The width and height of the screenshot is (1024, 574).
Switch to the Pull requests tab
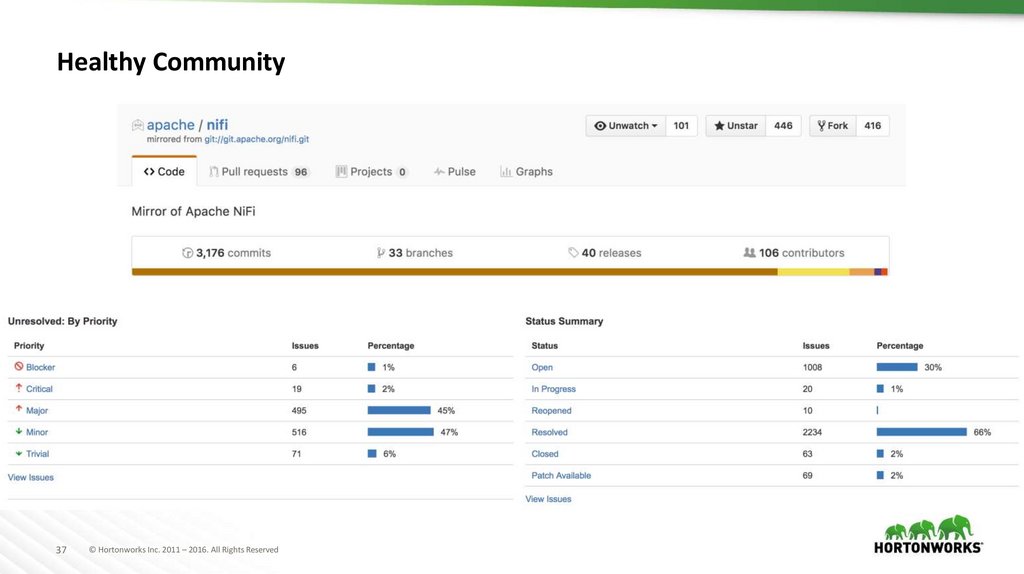[x=258, y=172]
